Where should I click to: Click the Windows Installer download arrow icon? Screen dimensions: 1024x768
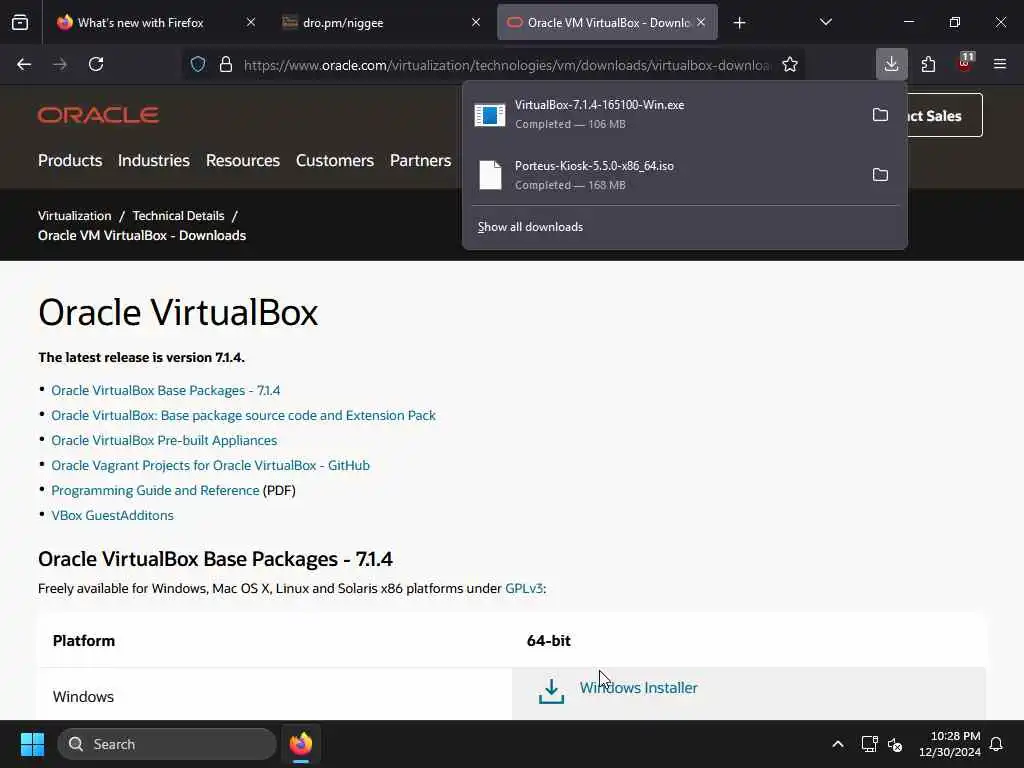coord(551,691)
